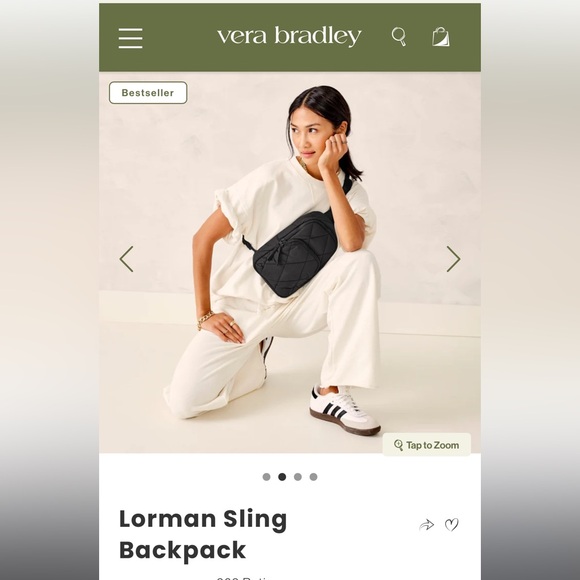Select the first carousel dot

[x=266, y=477]
